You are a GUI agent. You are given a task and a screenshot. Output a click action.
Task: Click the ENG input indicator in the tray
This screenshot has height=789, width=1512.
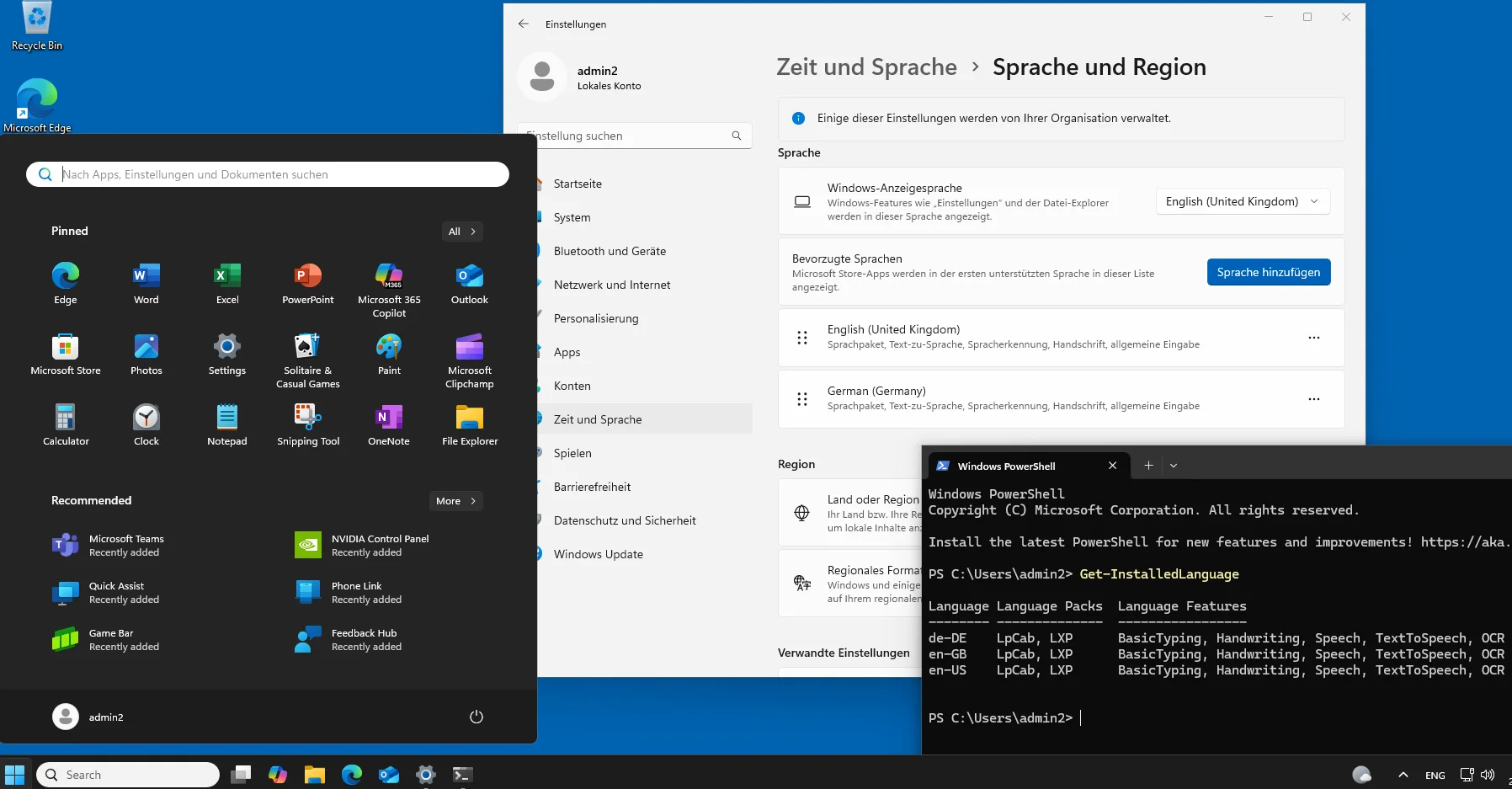coord(1435,776)
